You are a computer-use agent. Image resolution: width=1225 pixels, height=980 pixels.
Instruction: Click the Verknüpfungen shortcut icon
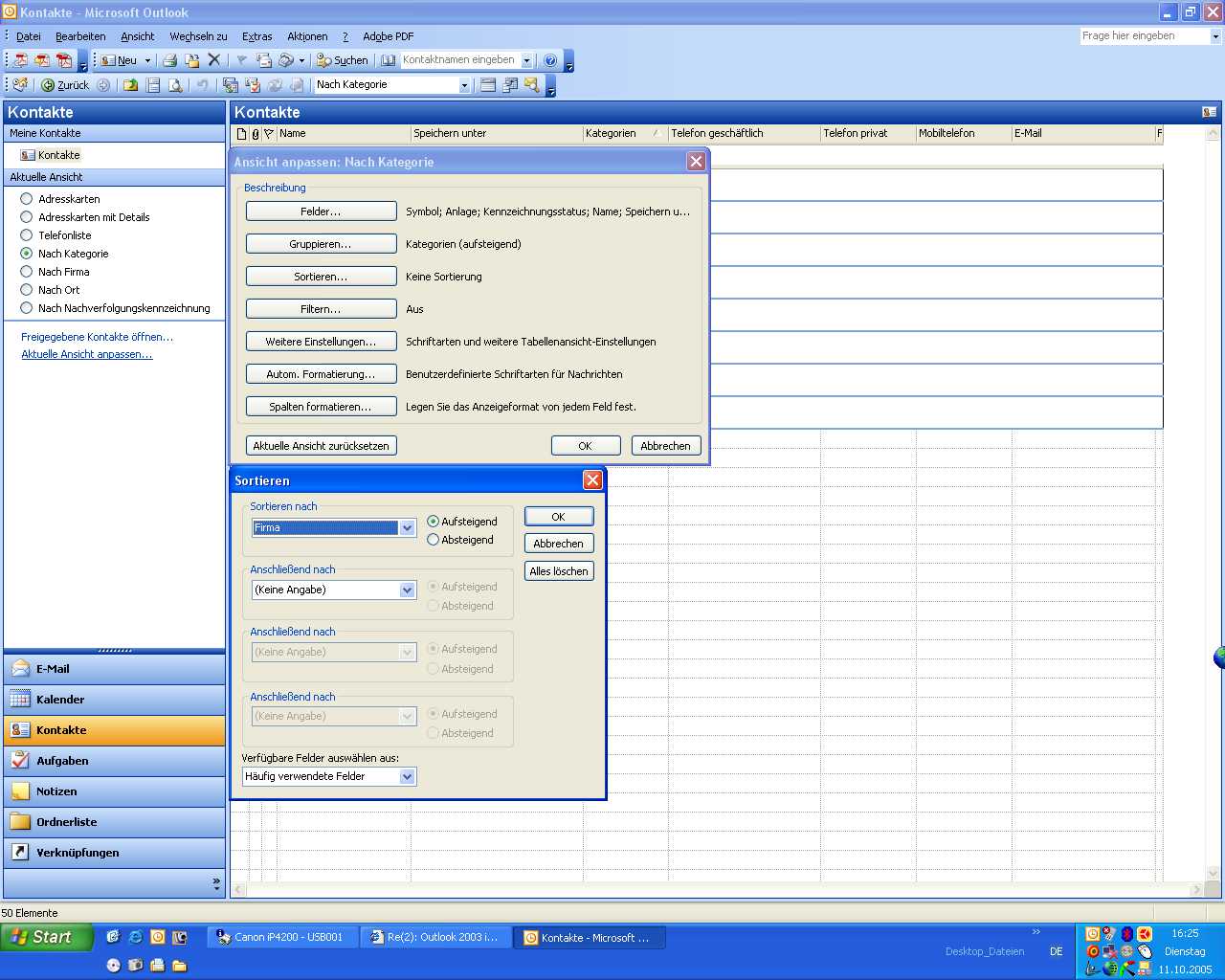20,853
